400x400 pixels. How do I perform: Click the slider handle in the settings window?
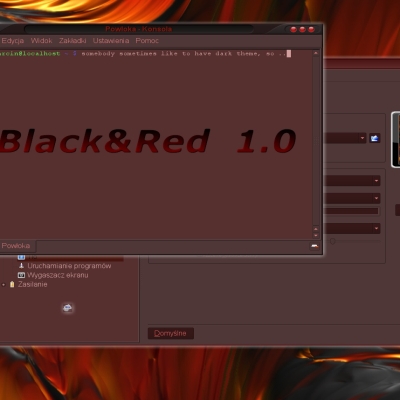point(332,241)
